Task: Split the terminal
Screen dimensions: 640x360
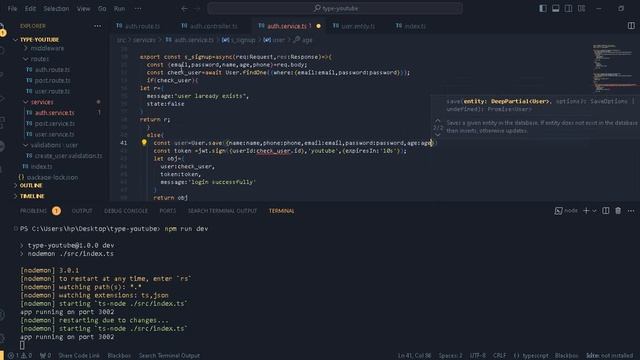Action: [x=606, y=211]
